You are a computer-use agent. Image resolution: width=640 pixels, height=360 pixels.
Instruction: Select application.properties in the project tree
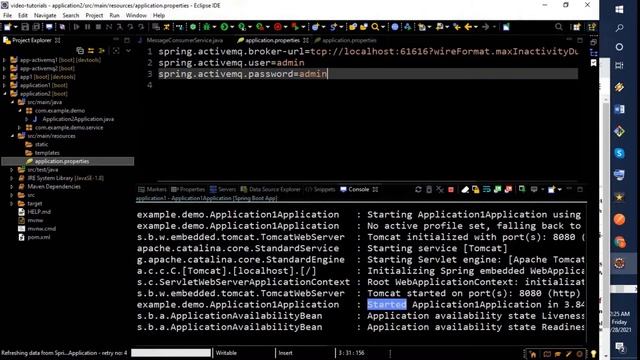coord(62,161)
